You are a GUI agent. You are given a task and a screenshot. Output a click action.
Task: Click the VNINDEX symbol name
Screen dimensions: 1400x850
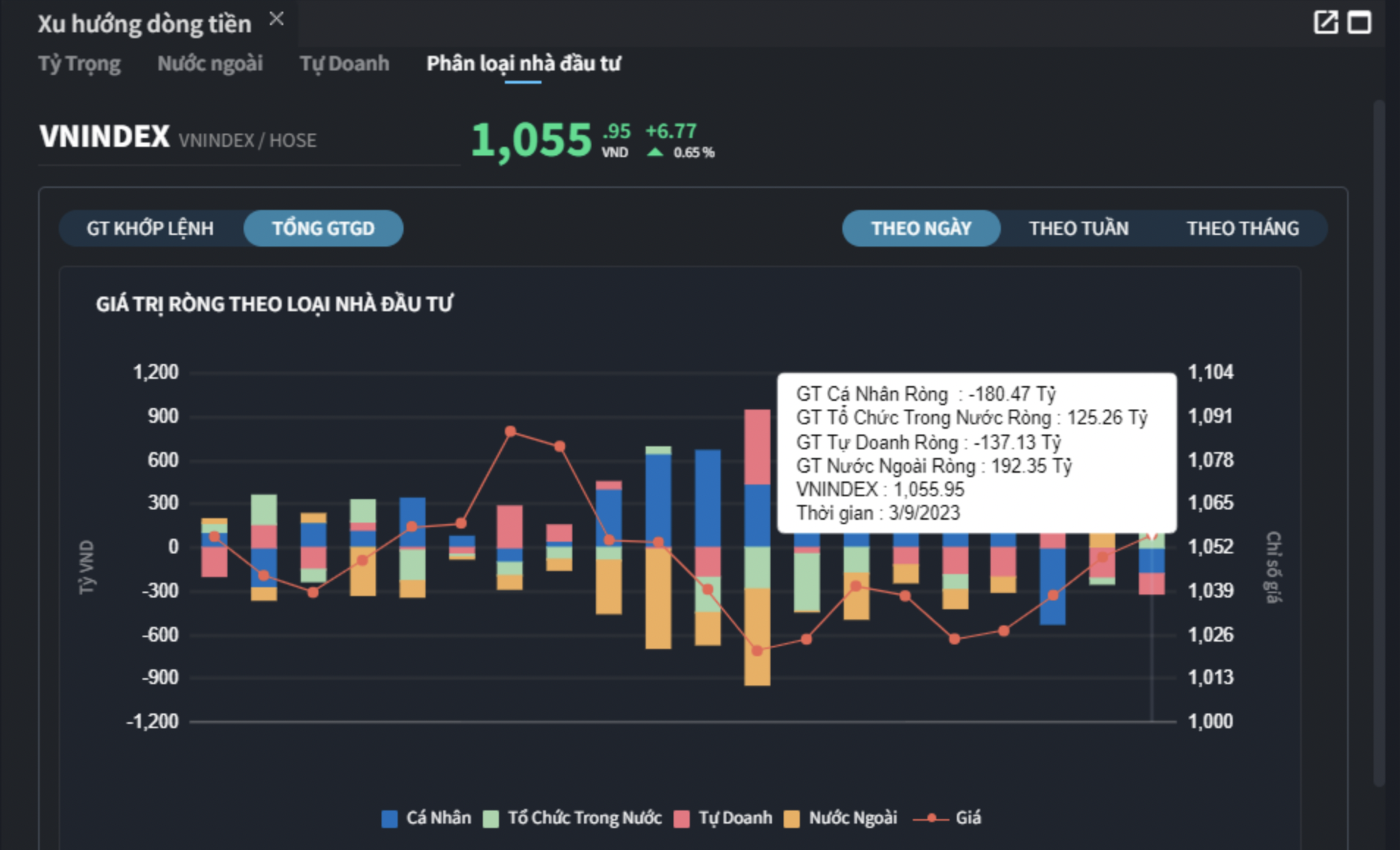(x=104, y=137)
